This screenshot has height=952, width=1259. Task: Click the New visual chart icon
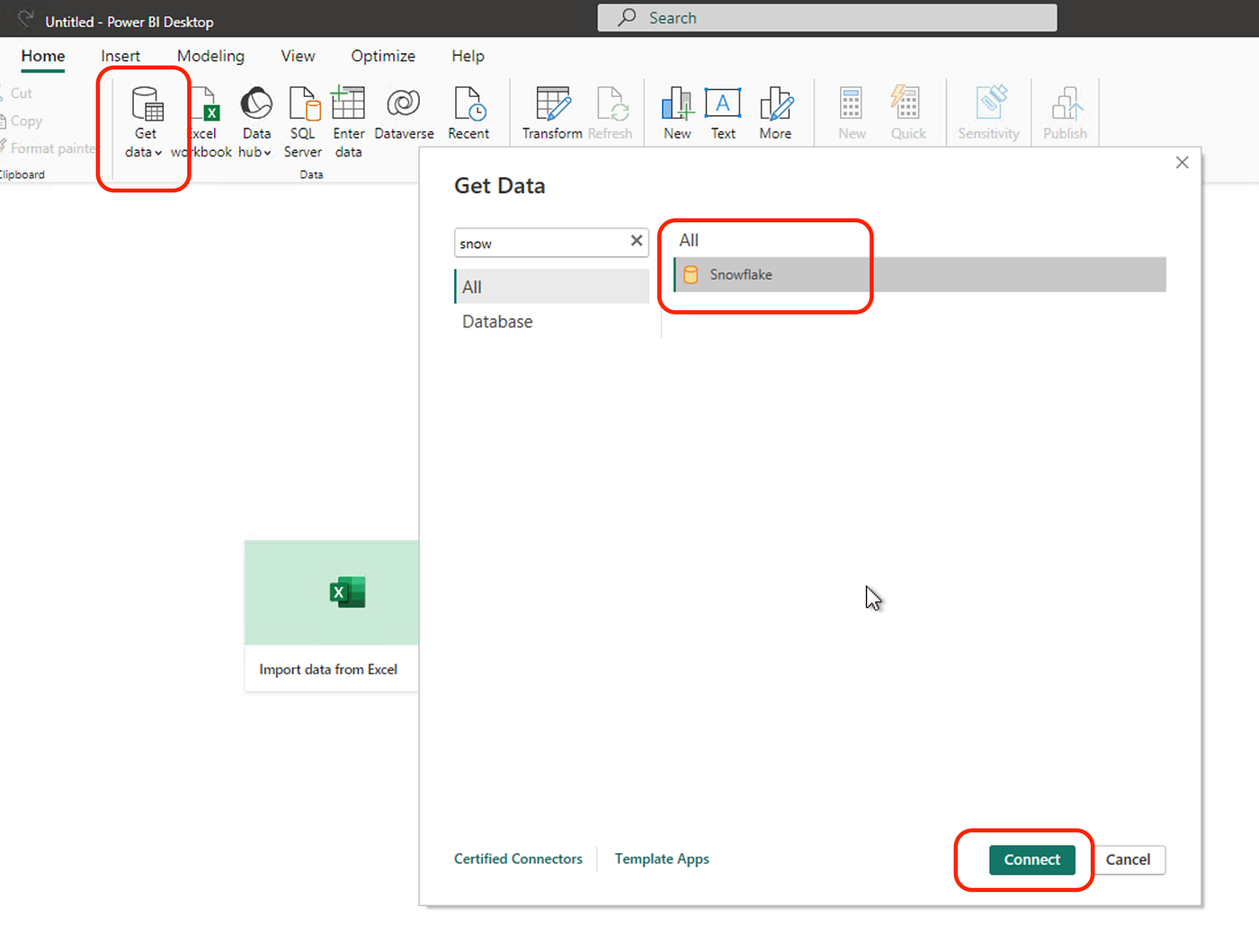click(677, 103)
